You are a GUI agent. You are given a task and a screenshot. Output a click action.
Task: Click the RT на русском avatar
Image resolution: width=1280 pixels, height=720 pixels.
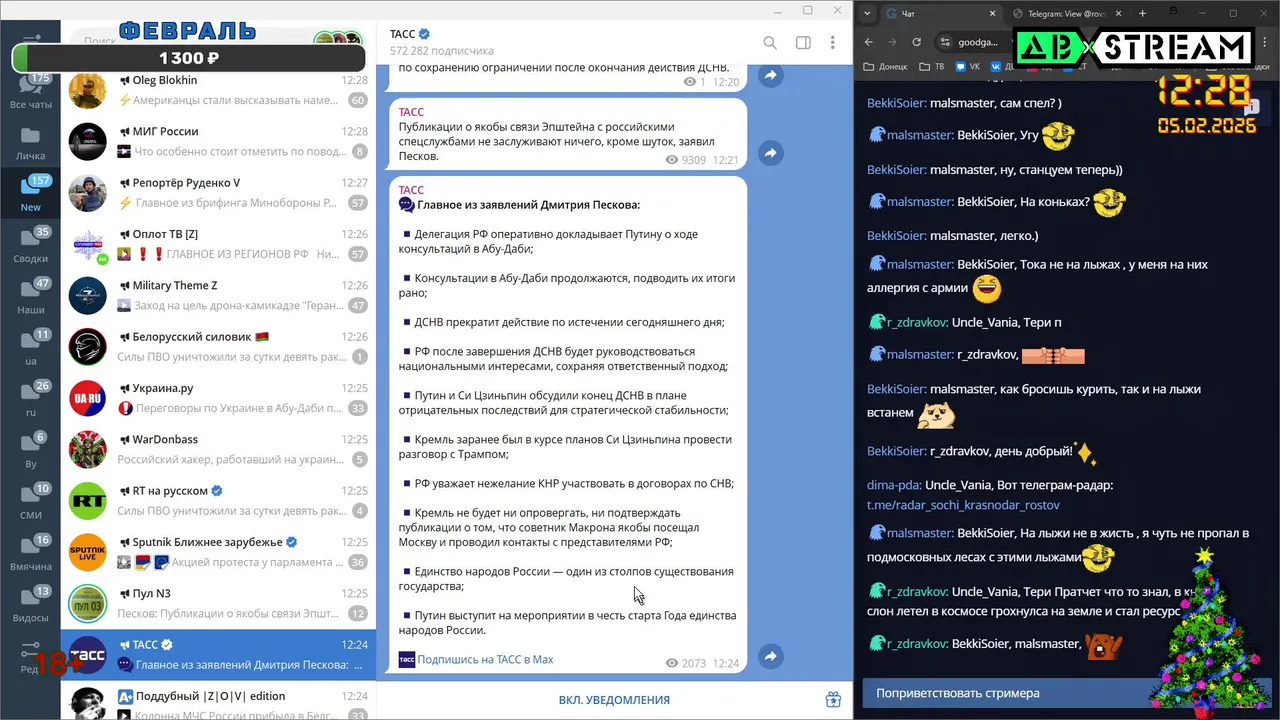tap(88, 501)
